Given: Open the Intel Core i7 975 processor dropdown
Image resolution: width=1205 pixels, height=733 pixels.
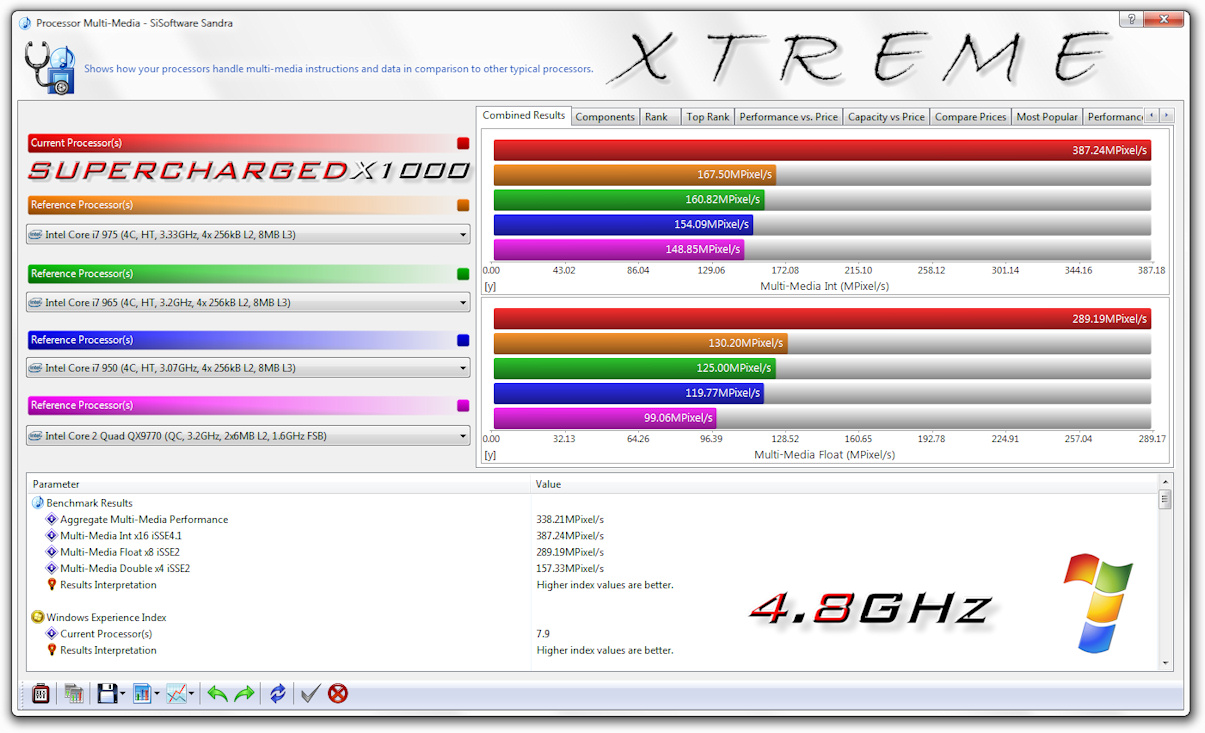Looking at the screenshot, I should (248, 235).
